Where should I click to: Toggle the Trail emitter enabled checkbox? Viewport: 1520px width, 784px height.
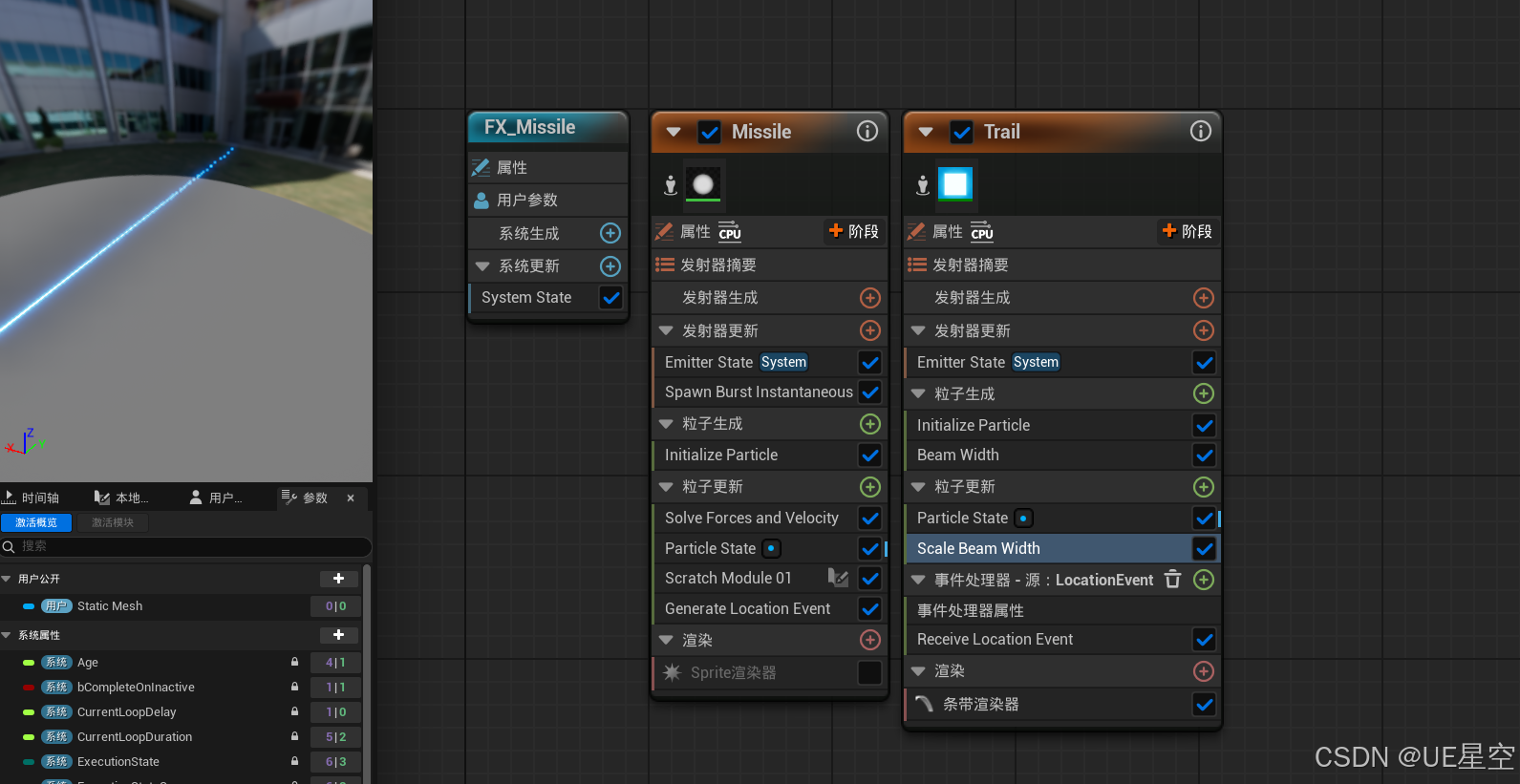click(x=962, y=132)
